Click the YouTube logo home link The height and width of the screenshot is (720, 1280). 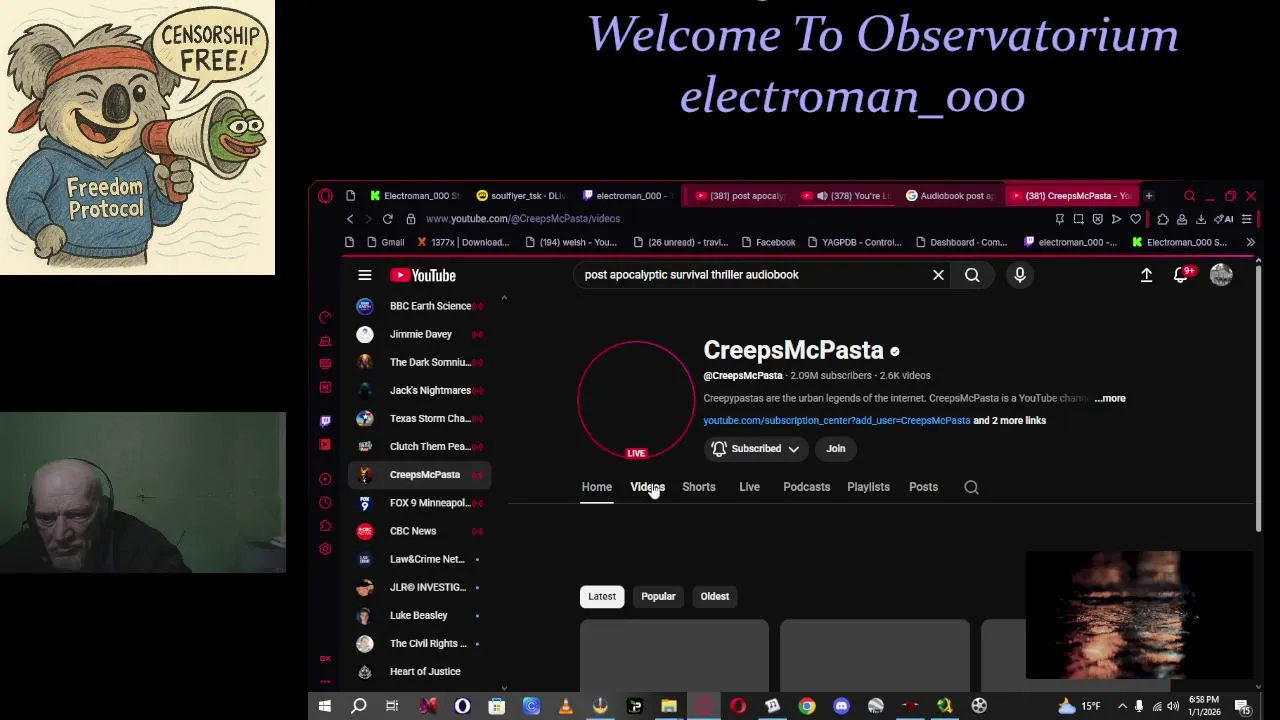(423, 275)
